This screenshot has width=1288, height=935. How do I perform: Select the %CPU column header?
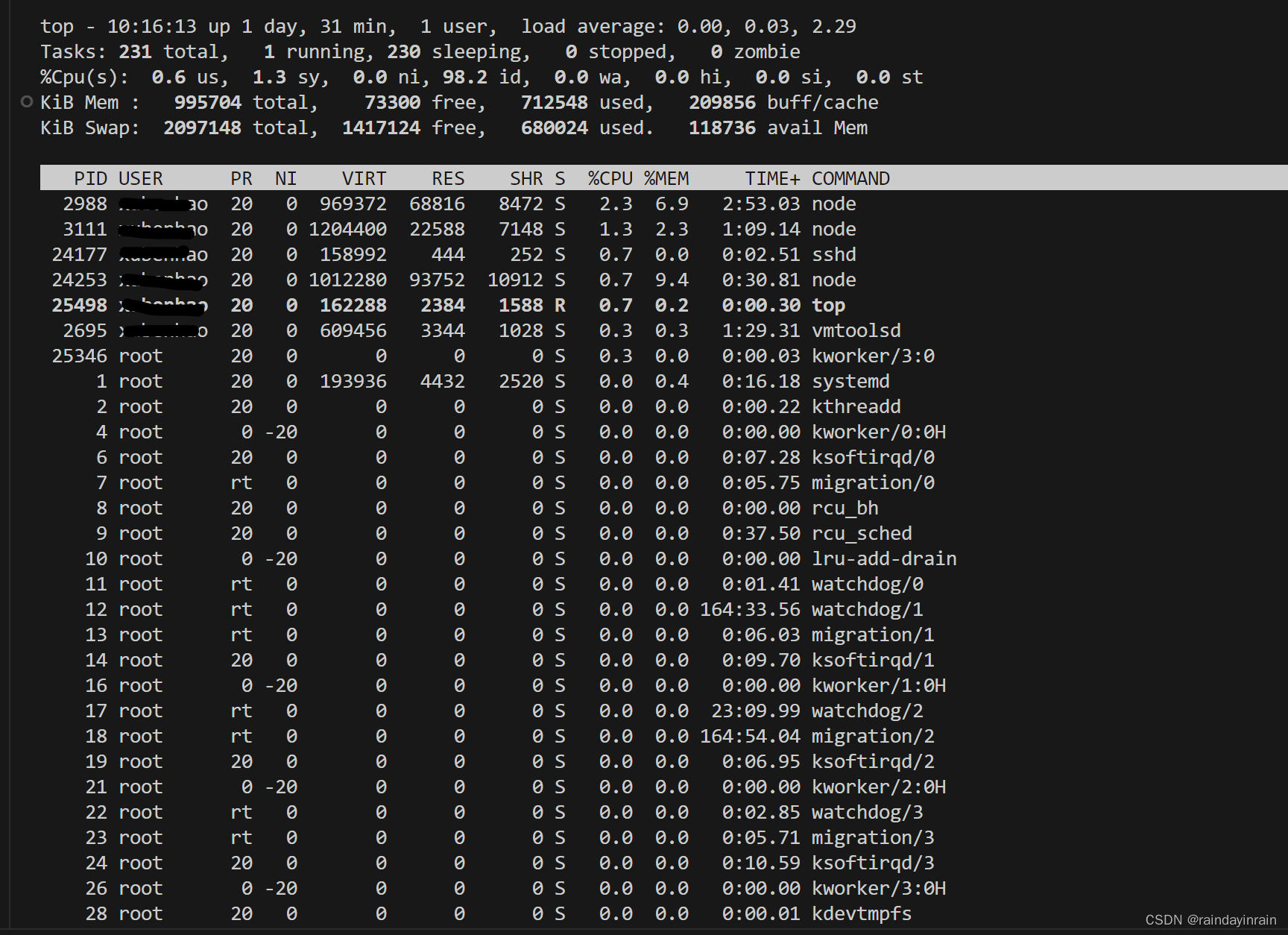click(610, 179)
